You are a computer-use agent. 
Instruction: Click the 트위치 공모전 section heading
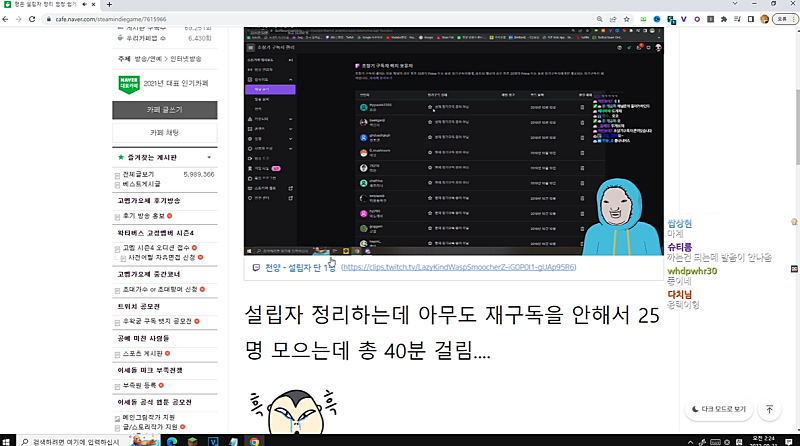(x=139, y=306)
